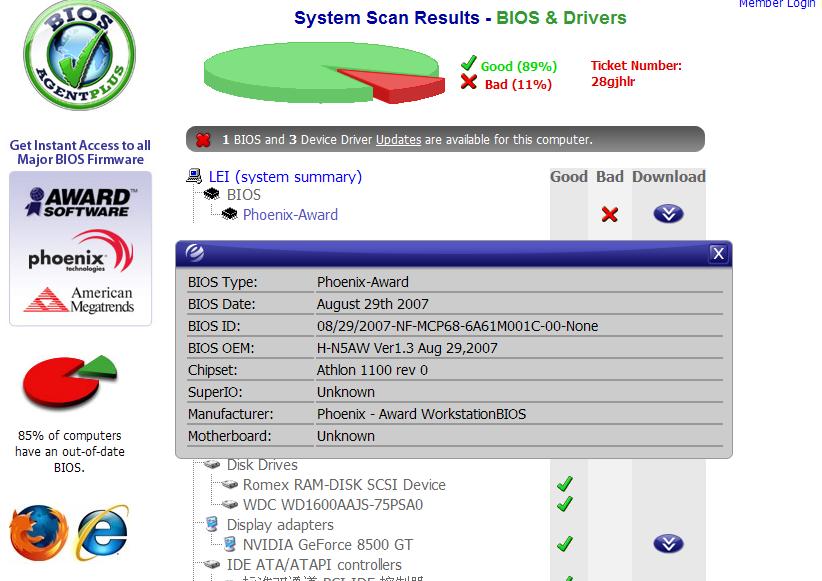
Task: Click the 85% of computers out-of-date text
Action: click(x=70, y=451)
